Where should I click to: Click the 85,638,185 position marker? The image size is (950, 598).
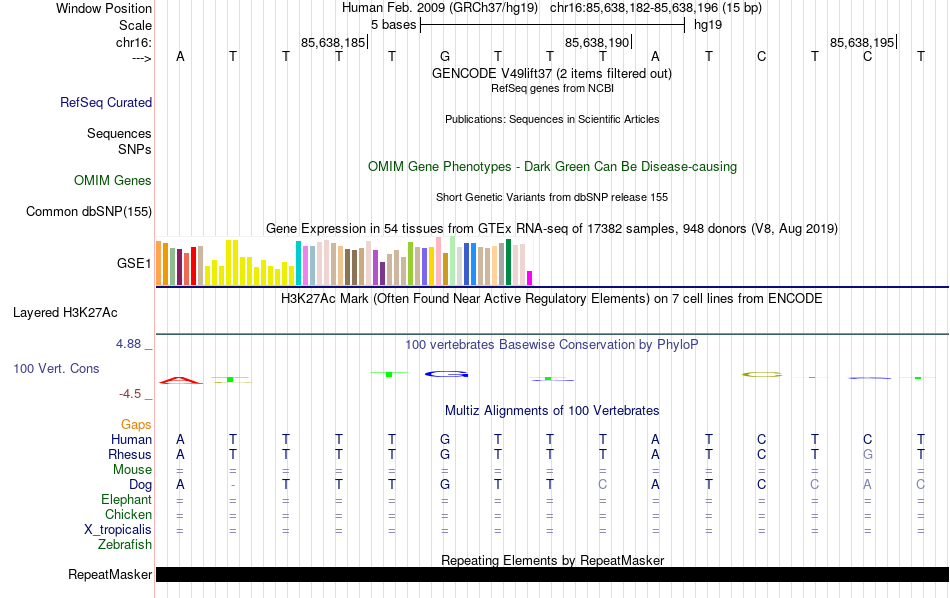pos(333,42)
